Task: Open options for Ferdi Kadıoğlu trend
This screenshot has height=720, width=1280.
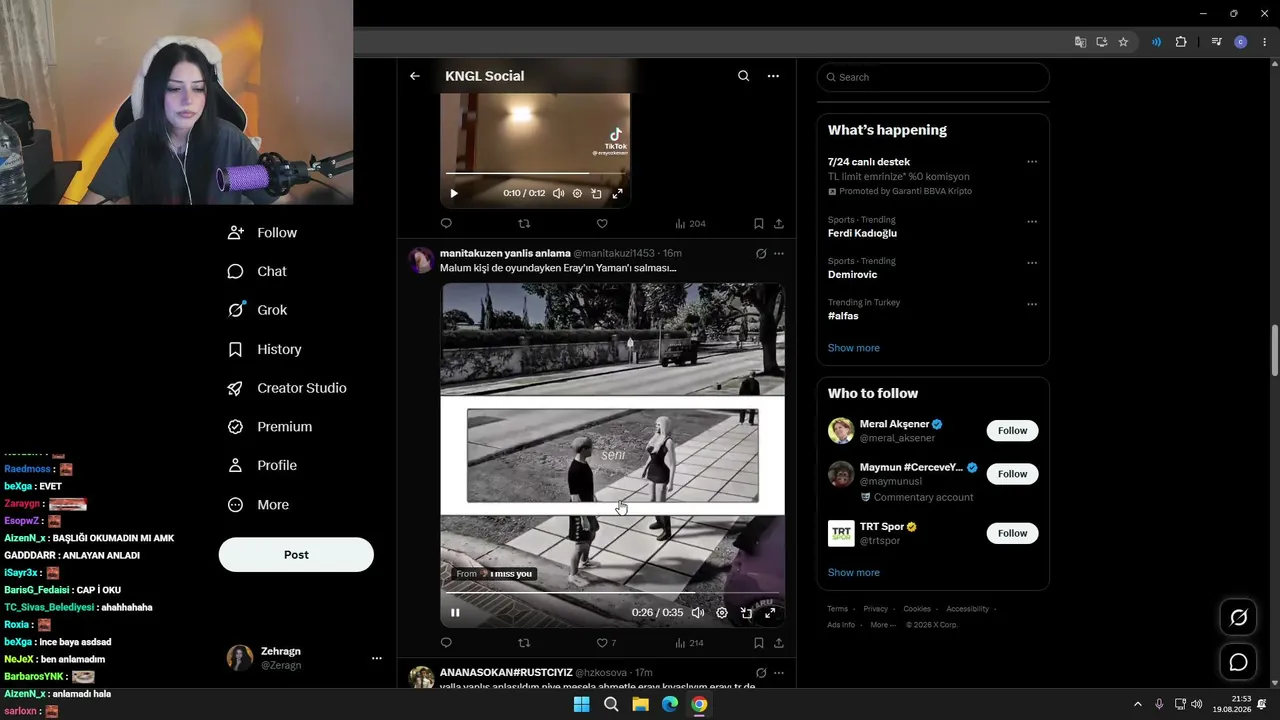Action: (1032, 221)
